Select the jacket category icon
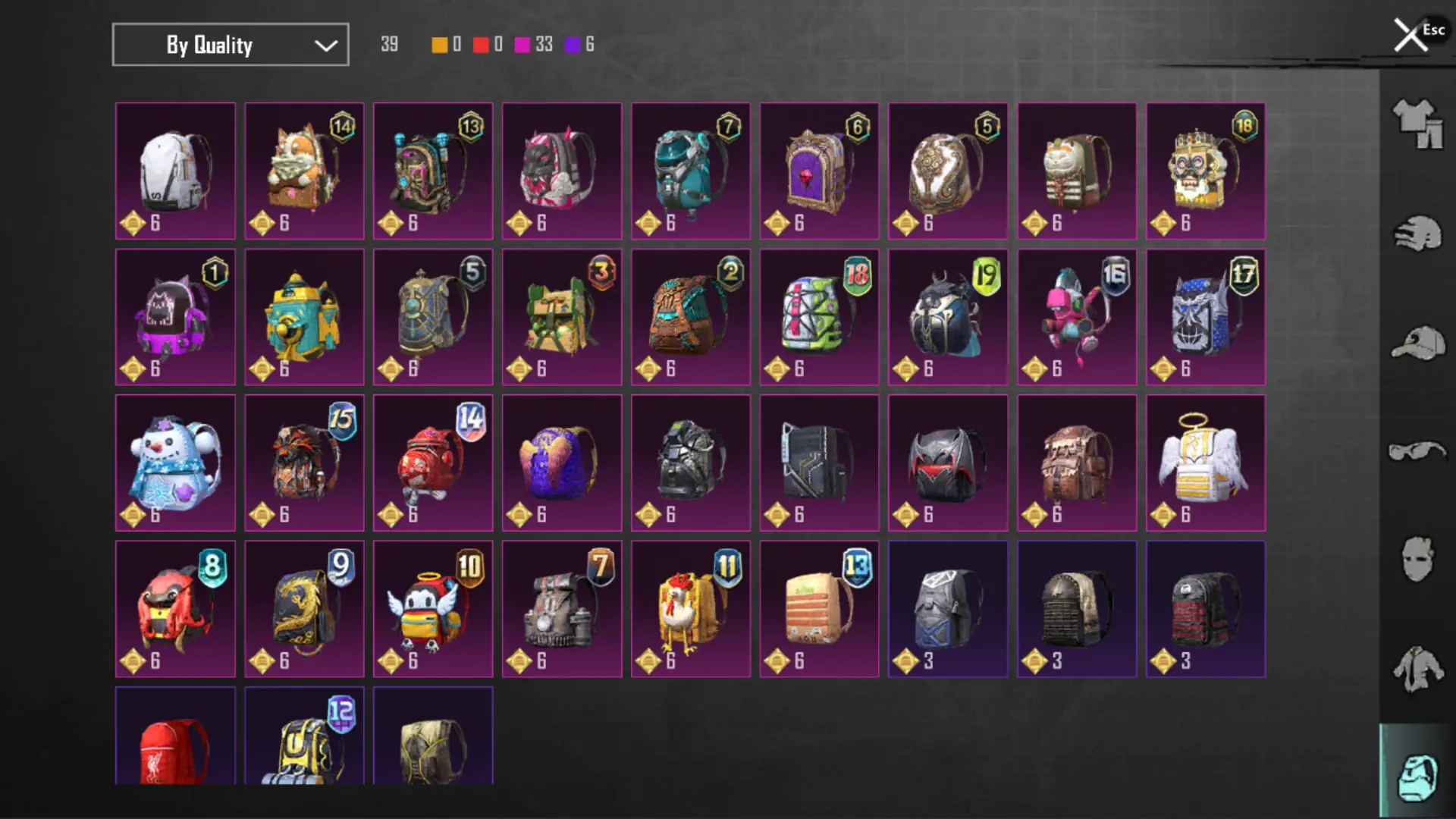Viewport: 1456px width, 819px height. click(x=1417, y=669)
